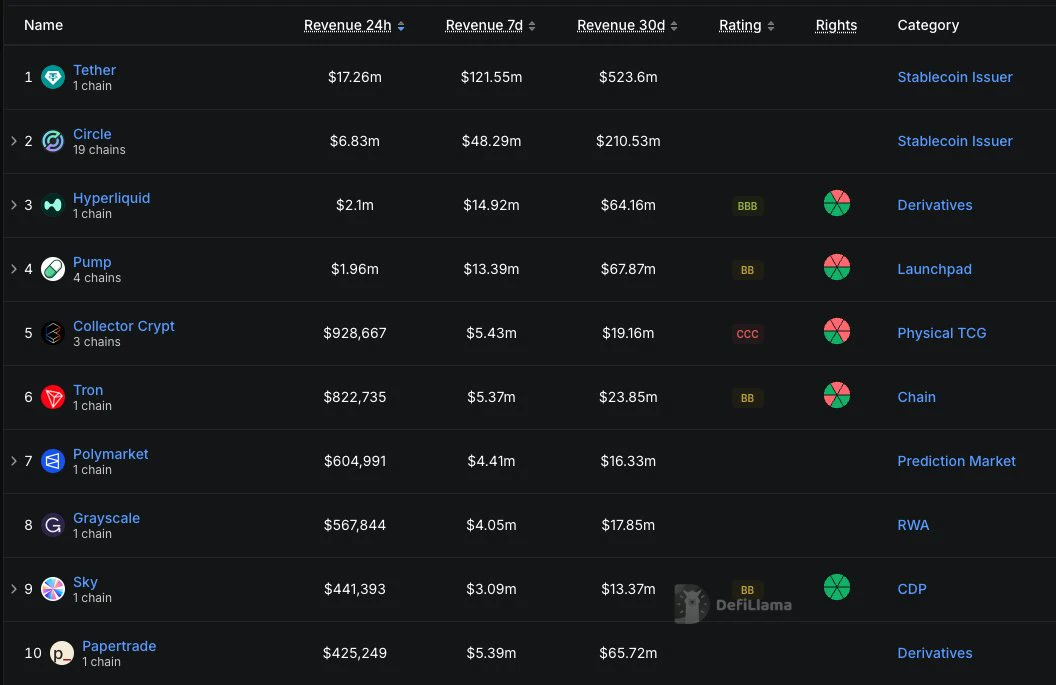Open the Collector Crypt protocol link
Image resolution: width=1056 pixels, height=685 pixels.
point(124,326)
